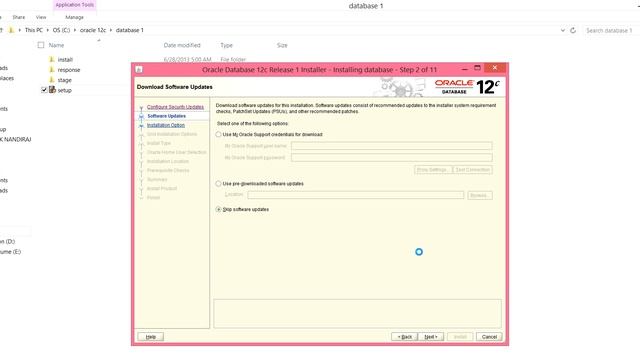
Task: Go to the Configure Security Updates step
Action: coord(175,107)
